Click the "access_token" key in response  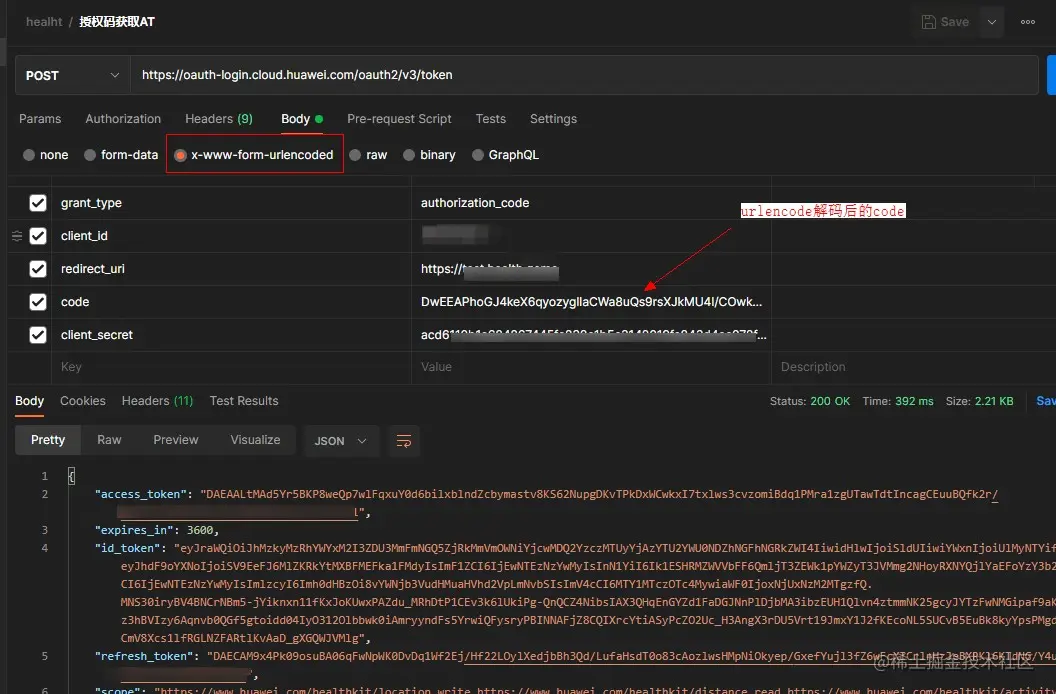(x=141, y=494)
